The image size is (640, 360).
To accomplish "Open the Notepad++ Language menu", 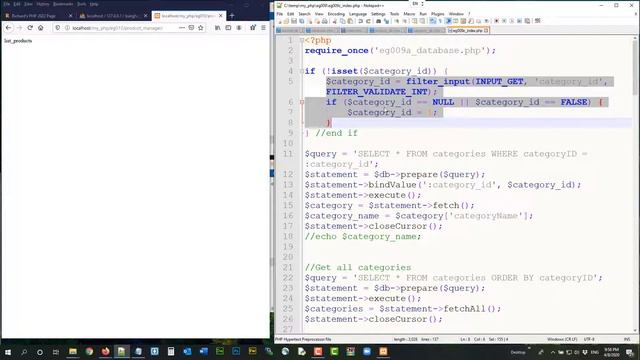I will click(x=358, y=14).
